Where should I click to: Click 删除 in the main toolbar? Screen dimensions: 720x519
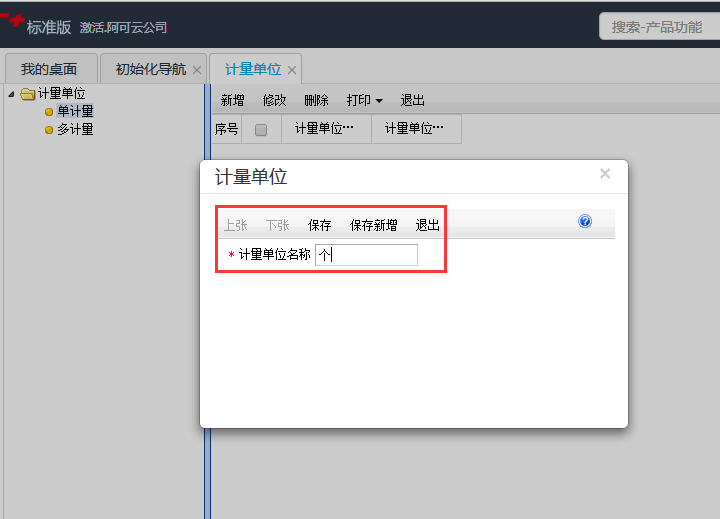[x=316, y=100]
